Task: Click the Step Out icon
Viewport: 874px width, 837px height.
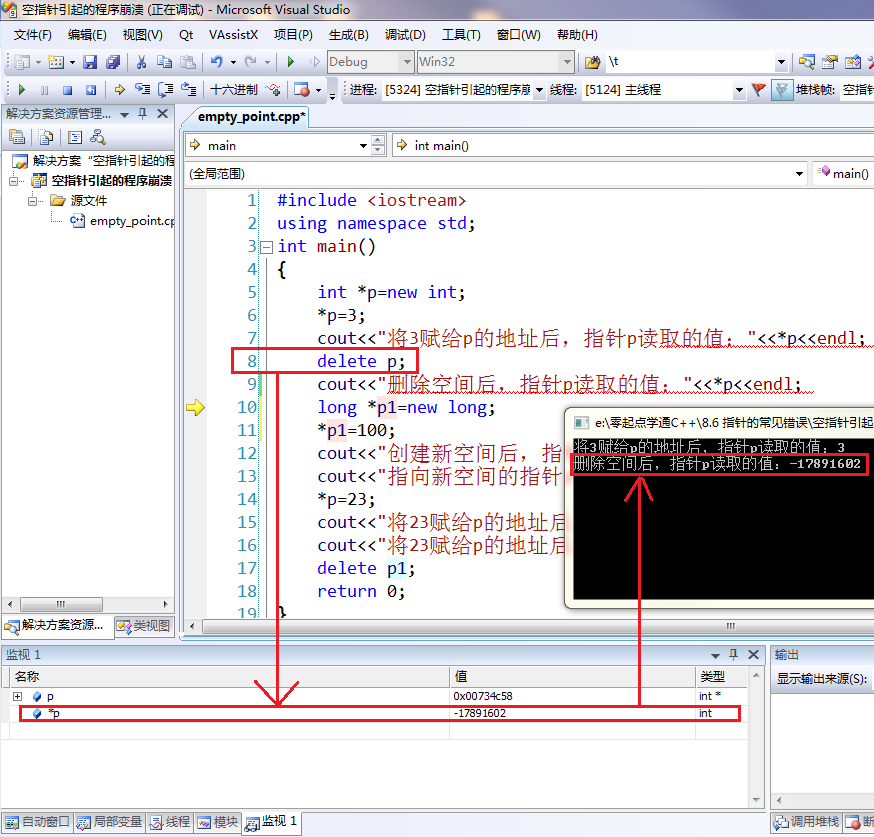Action: point(189,90)
